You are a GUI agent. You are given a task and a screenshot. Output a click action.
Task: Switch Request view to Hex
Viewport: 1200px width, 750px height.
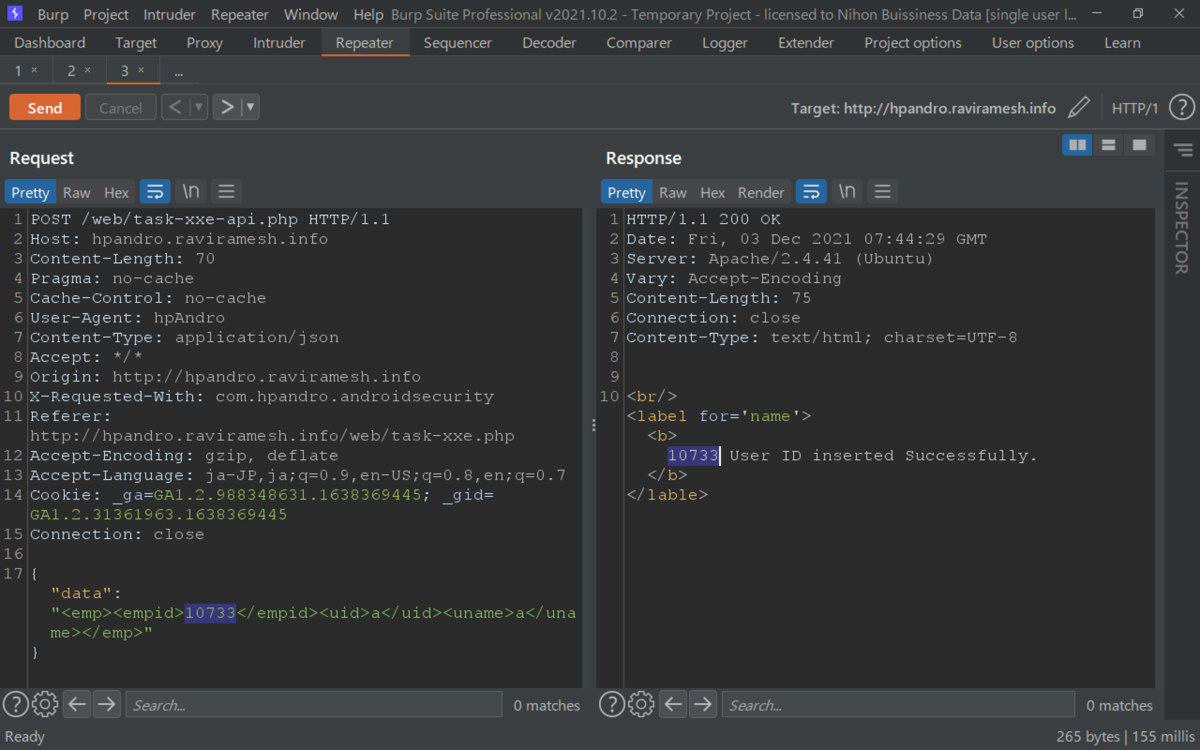[x=117, y=192]
